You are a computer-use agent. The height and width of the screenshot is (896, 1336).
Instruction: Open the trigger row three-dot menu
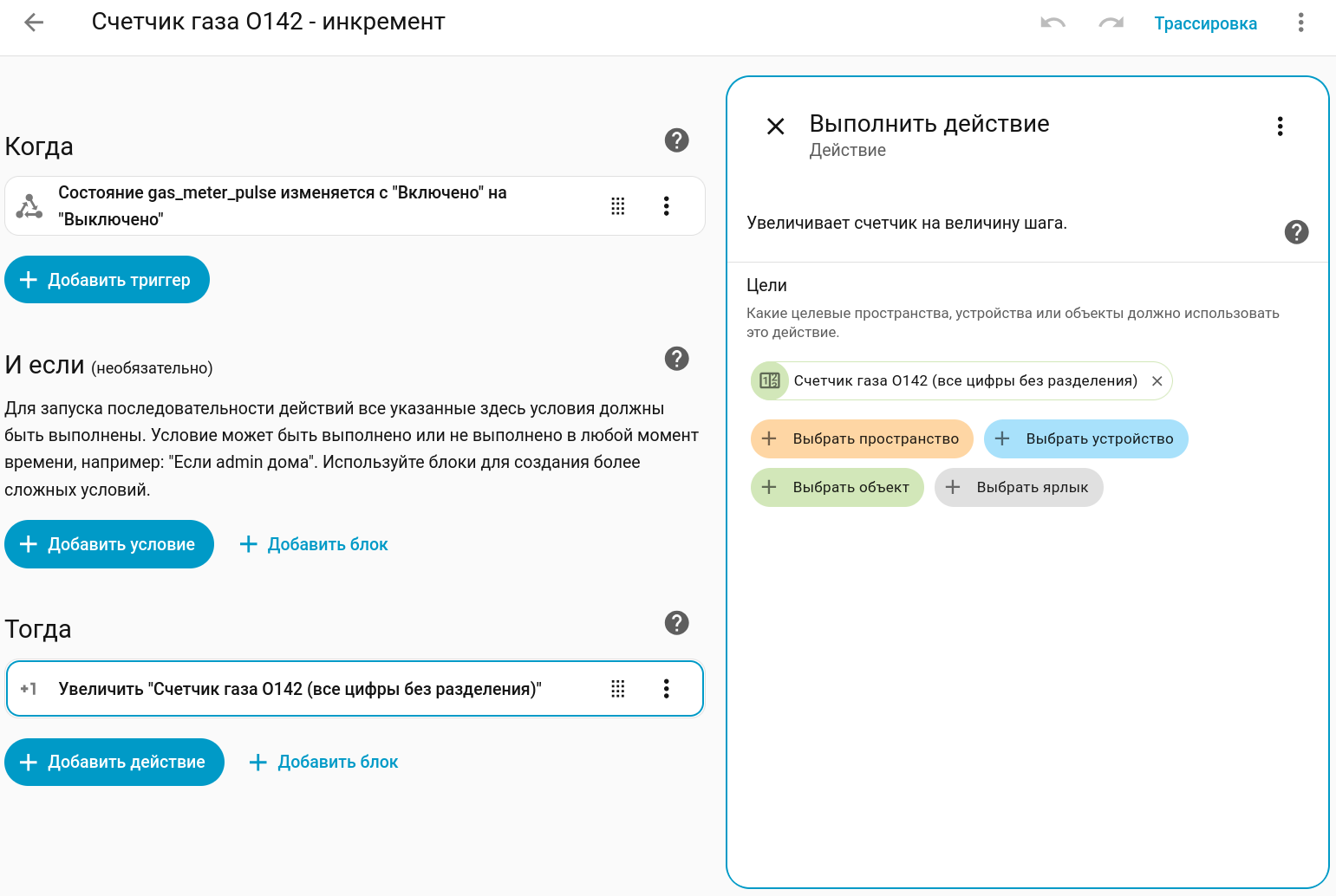coord(666,206)
